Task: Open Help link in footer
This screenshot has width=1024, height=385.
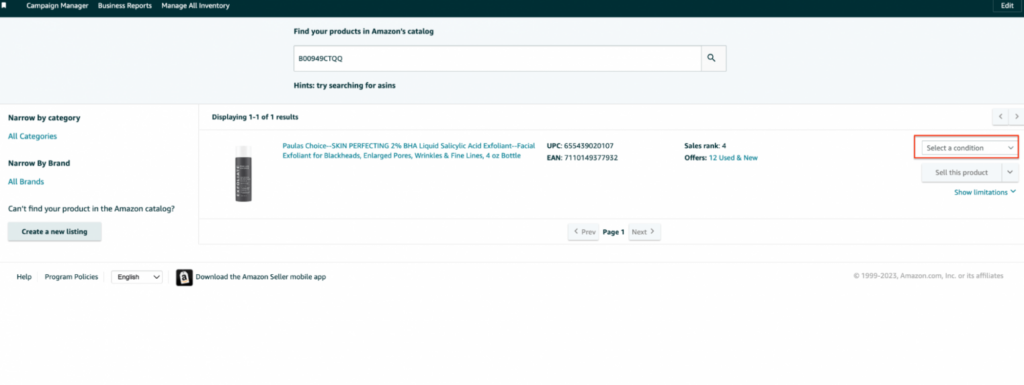Action: point(24,277)
